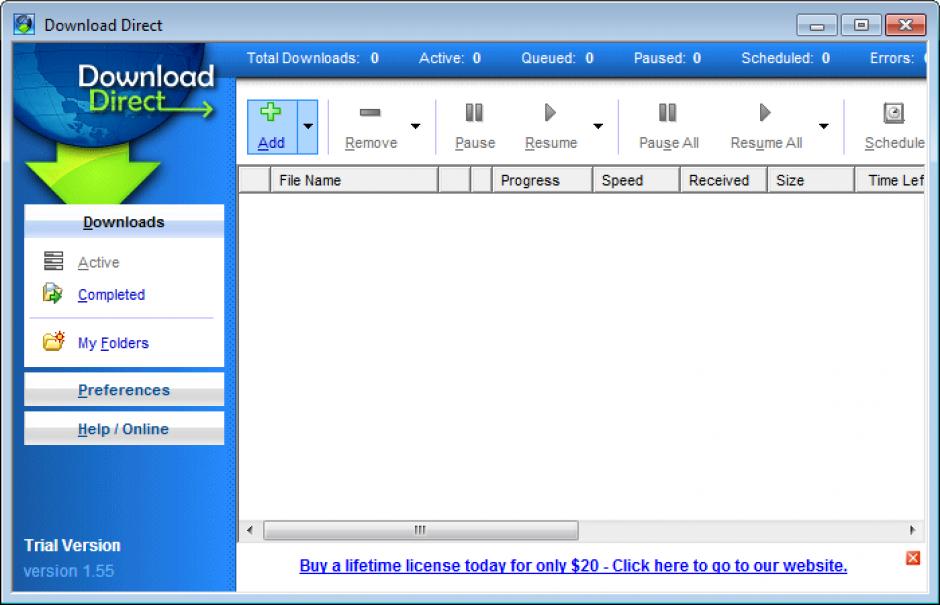This screenshot has height=605, width=940.
Task: Maximize the Download Direct window
Action: (x=861, y=25)
